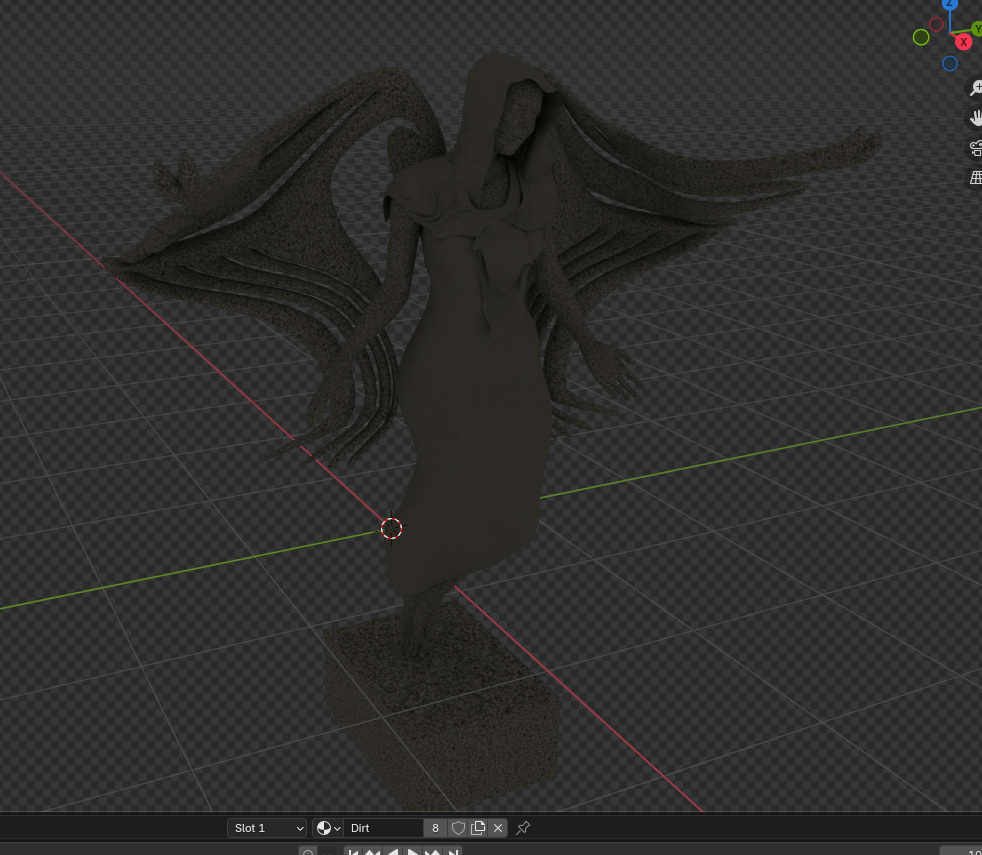Snap view to negative Y axis circle
Viewport: 982px width, 855px height.
click(921, 38)
